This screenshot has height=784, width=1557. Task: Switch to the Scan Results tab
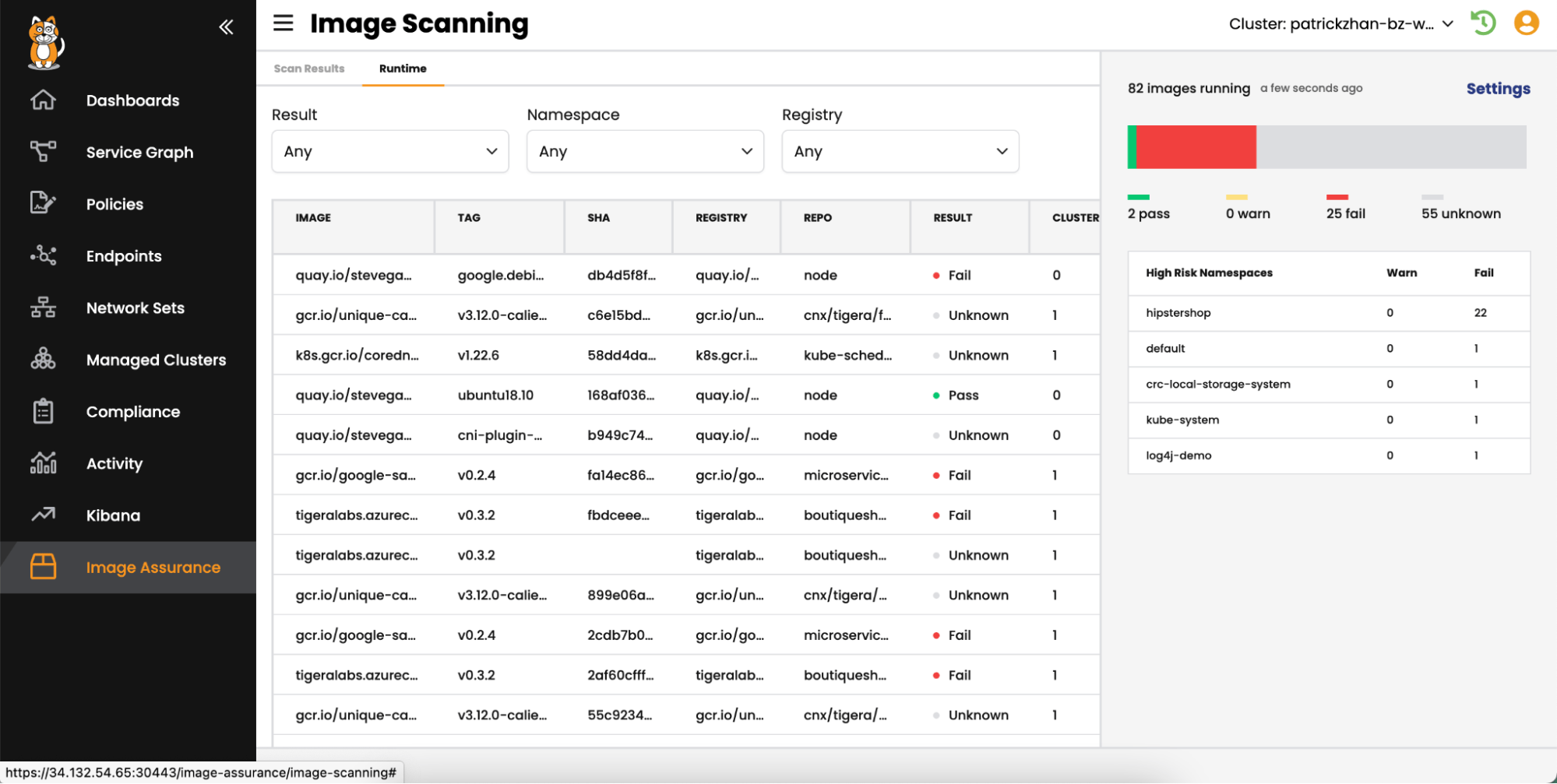click(309, 69)
